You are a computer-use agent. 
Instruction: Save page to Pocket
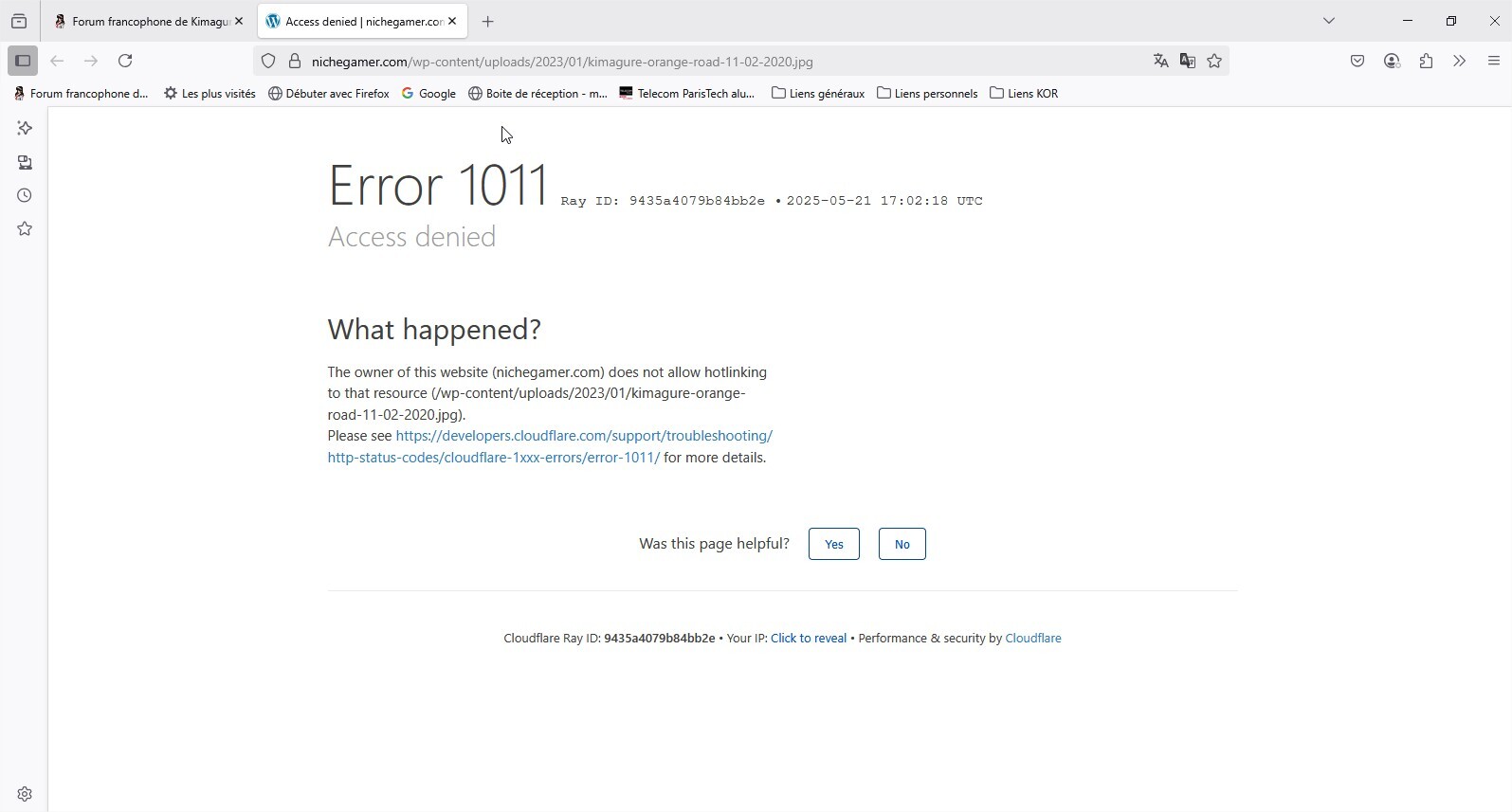pyautogui.click(x=1357, y=61)
